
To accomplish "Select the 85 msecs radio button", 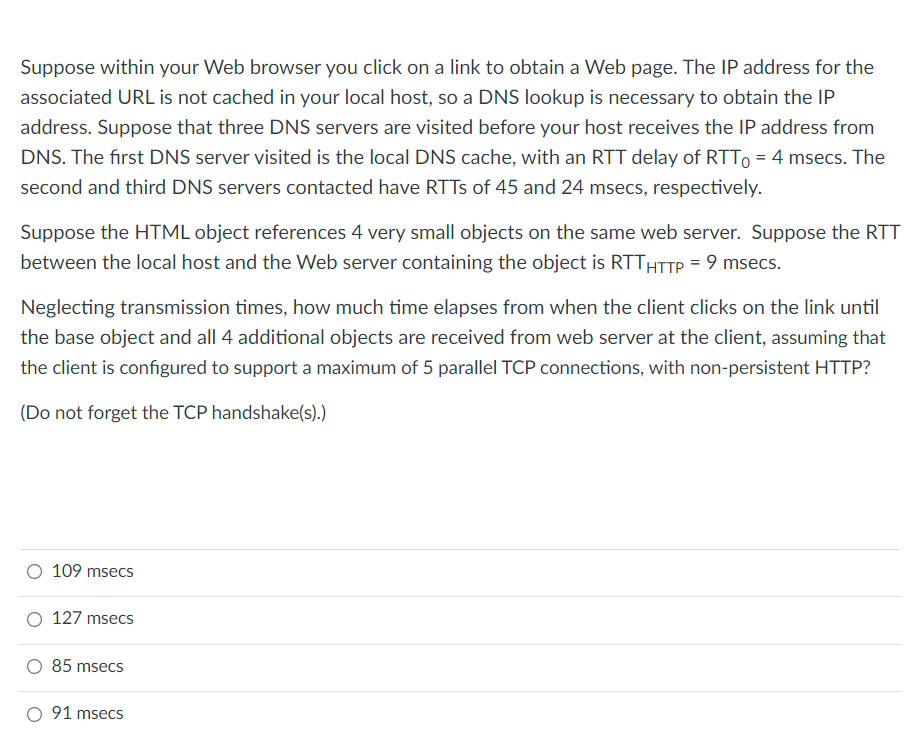I will pos(34,665).
